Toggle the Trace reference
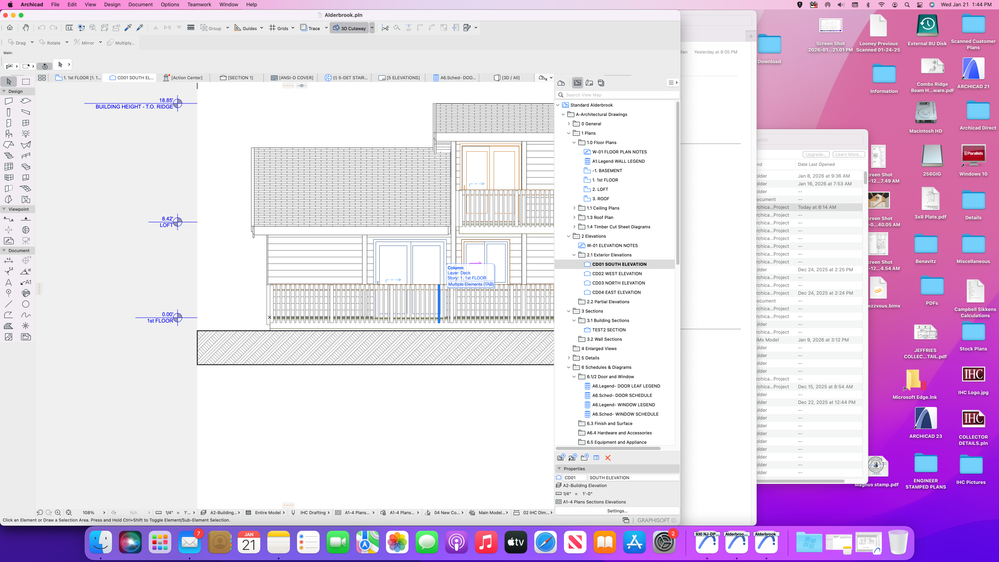Viewport: 999px width, 562px height. point(310,28)
